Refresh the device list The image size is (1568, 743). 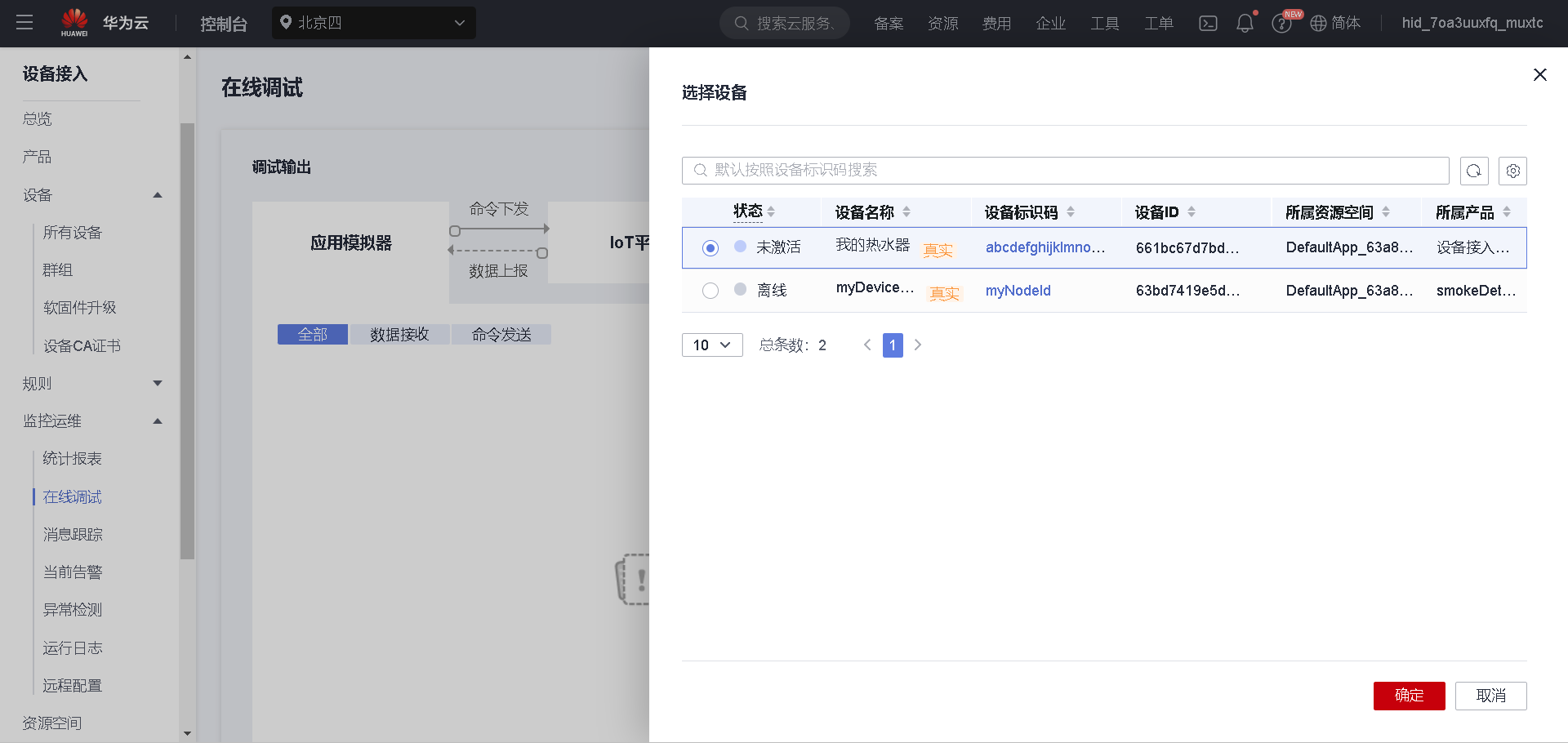(x=1474, y=171)
